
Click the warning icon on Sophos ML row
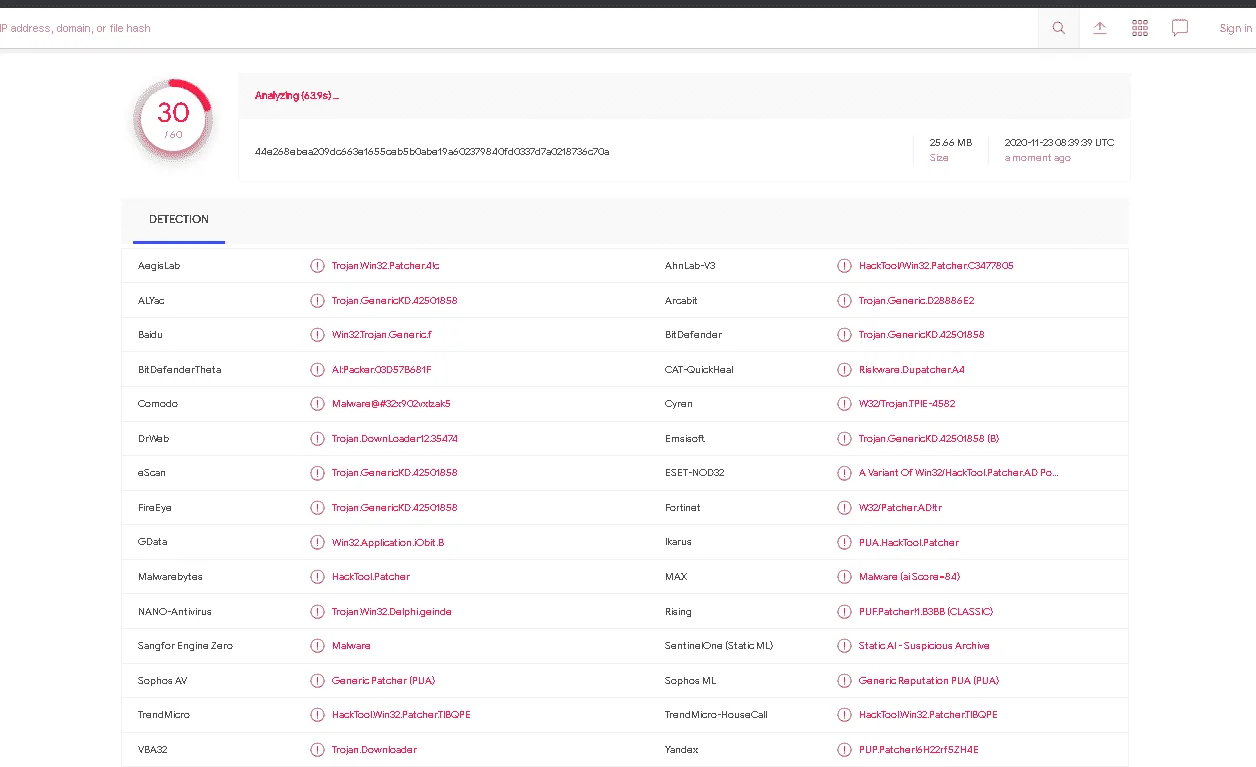click(x=844, y=681)
